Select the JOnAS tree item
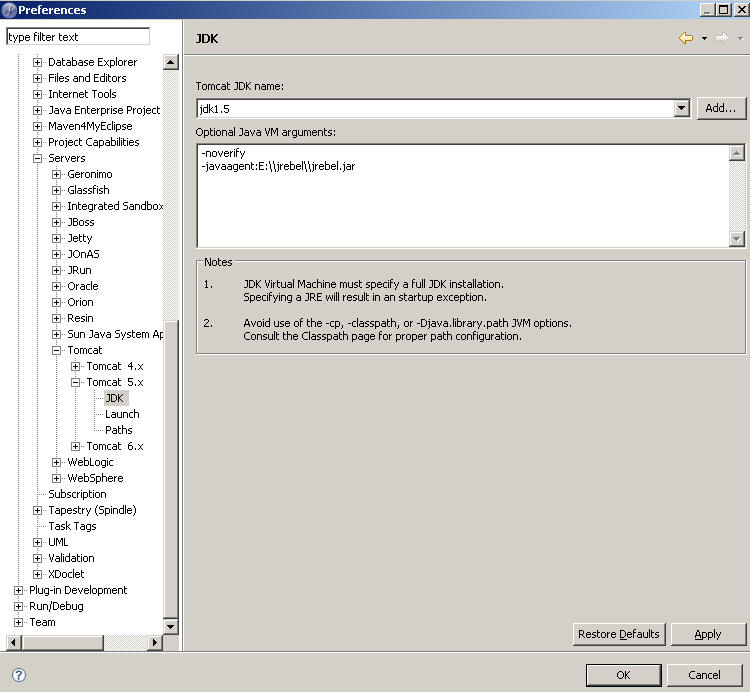 click(83, 254)
